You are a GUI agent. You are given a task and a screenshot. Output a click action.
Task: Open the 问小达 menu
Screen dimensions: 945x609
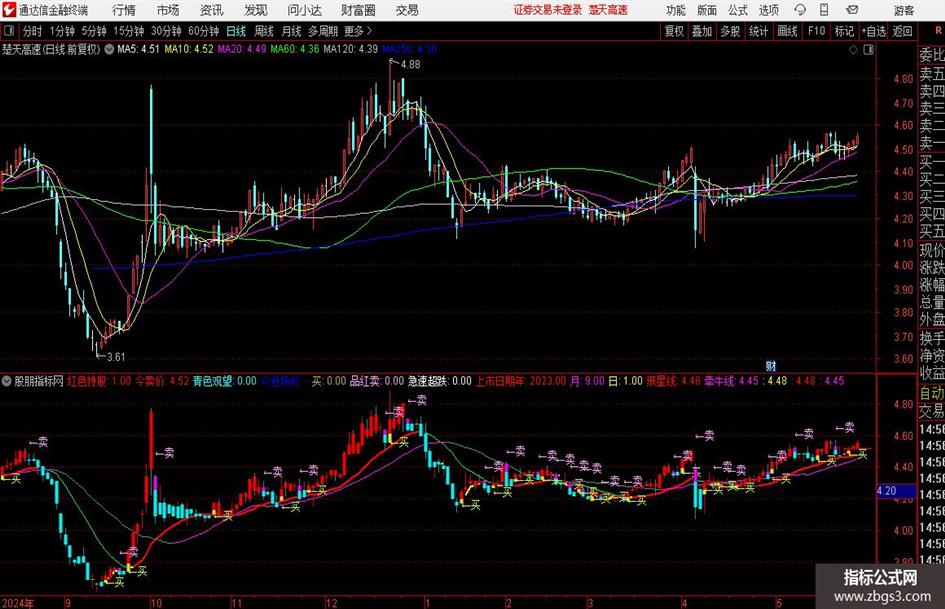[x=304, y=10]
